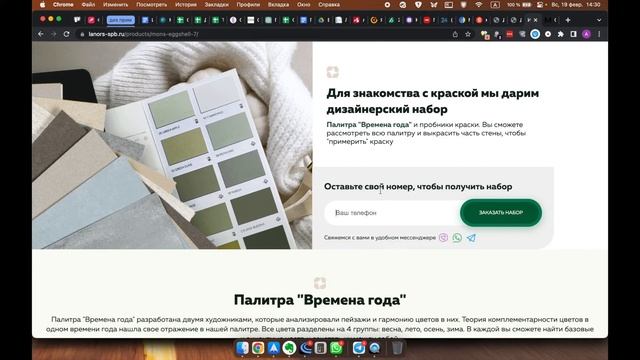Click the highlighted blue tab group label

click(x=120, y=20)
